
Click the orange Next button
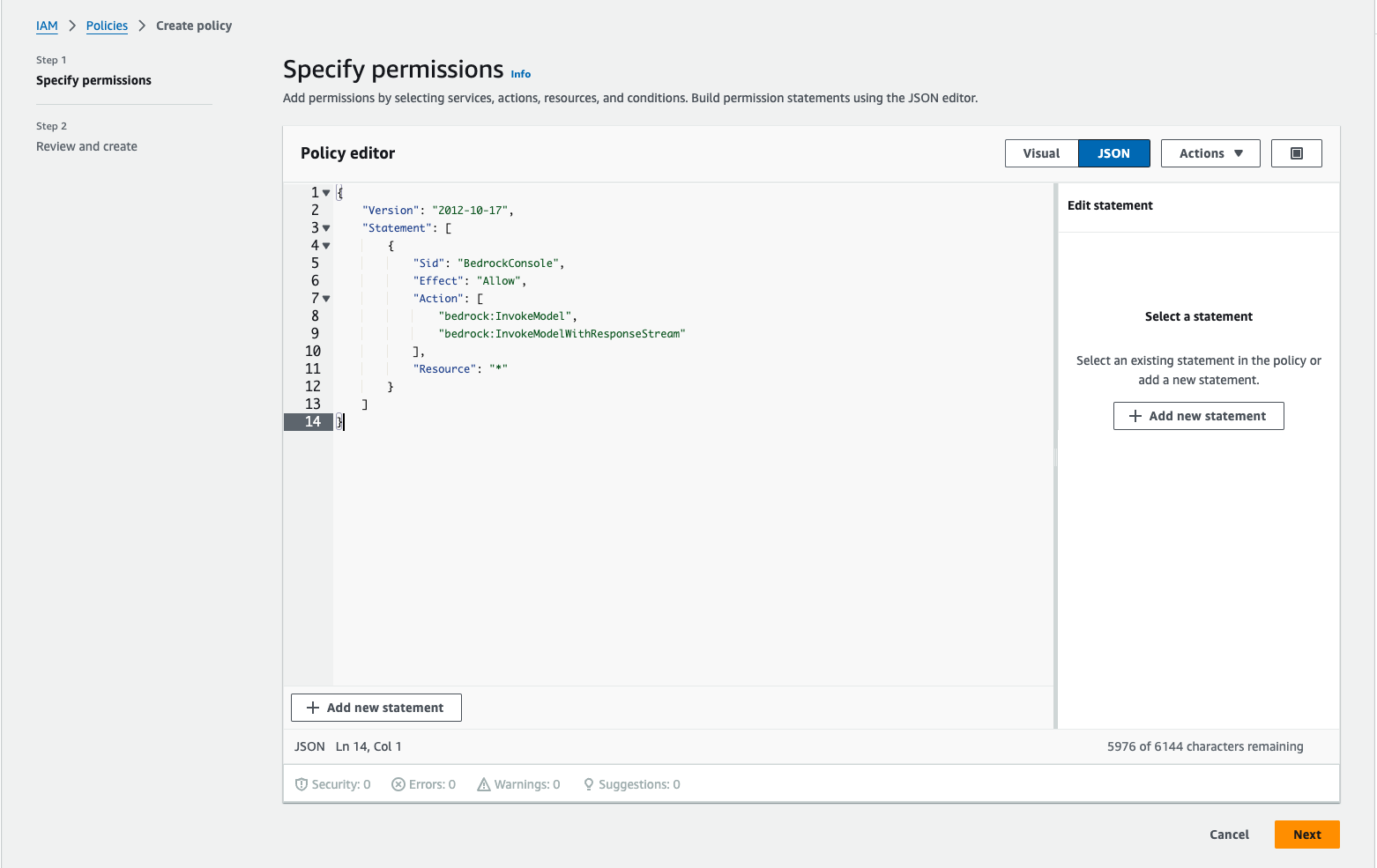[1306, 835]
